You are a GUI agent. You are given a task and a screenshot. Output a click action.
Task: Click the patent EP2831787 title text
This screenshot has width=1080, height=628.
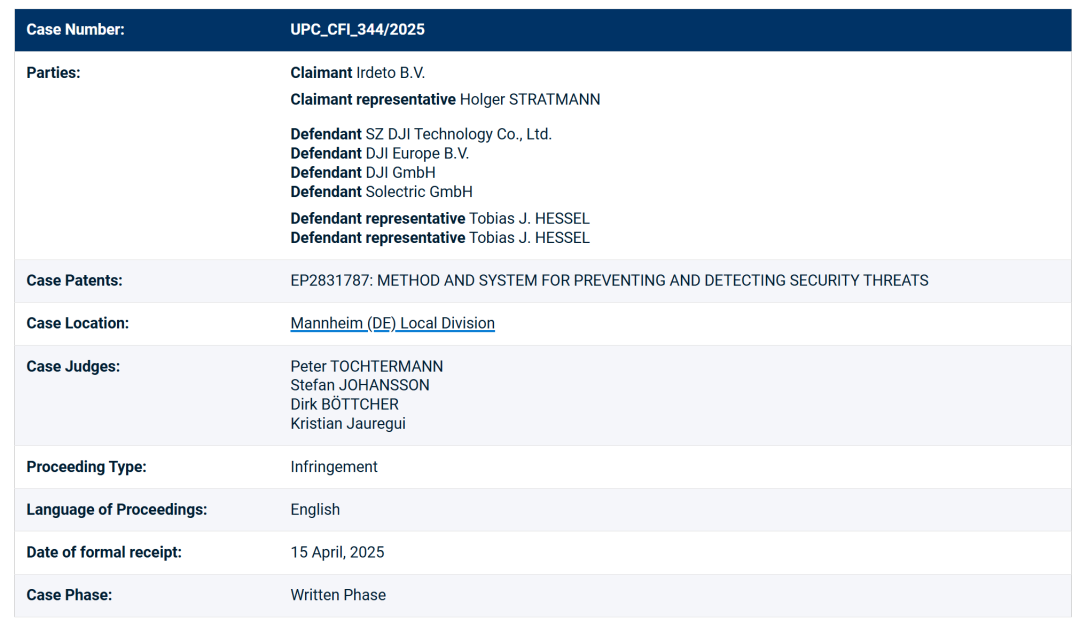pos(609,280)
